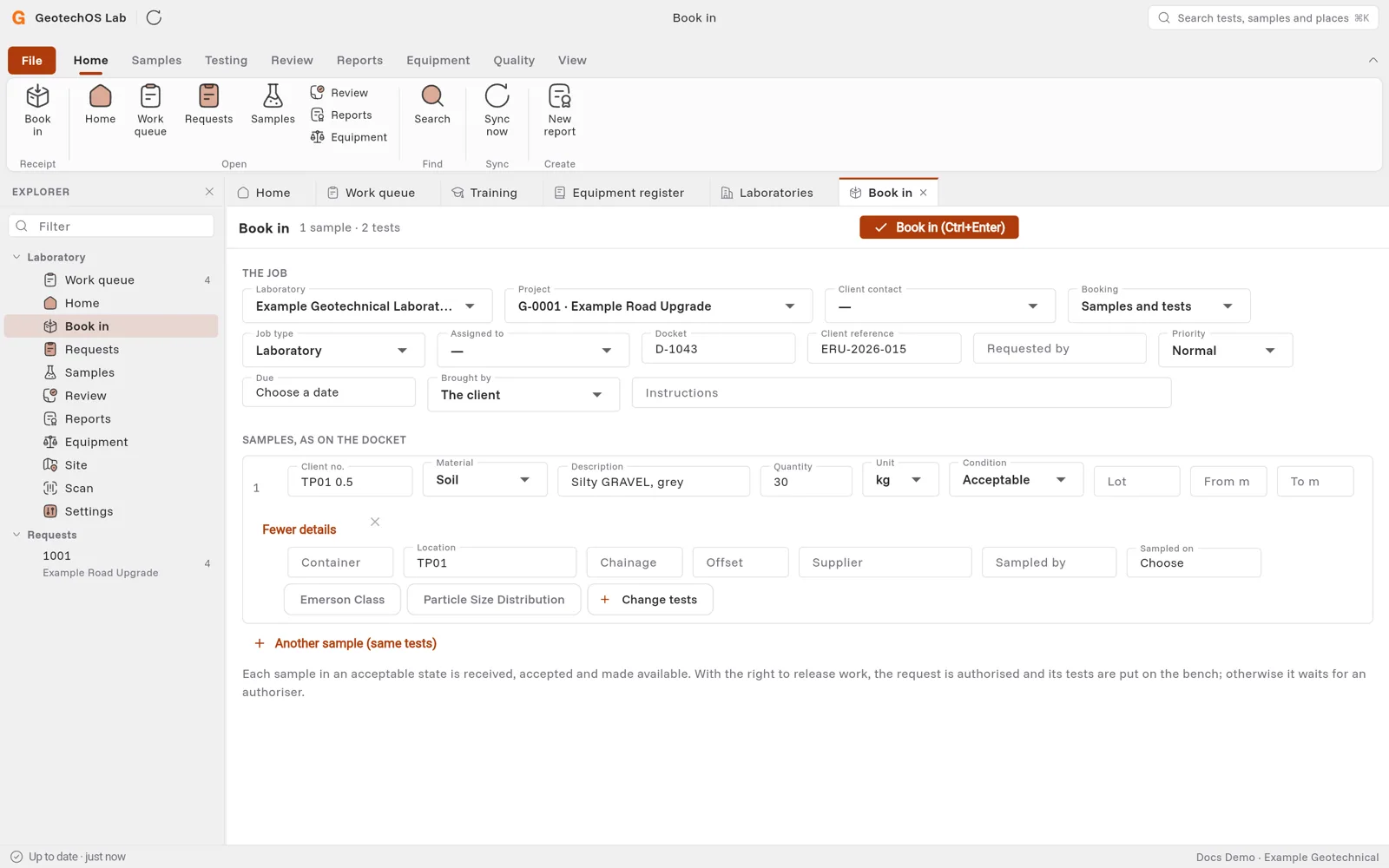This screenshot has height=868, width=1389.
Task: Click the Change tests button
Action: pyautogui.click(x=650, y=600)
